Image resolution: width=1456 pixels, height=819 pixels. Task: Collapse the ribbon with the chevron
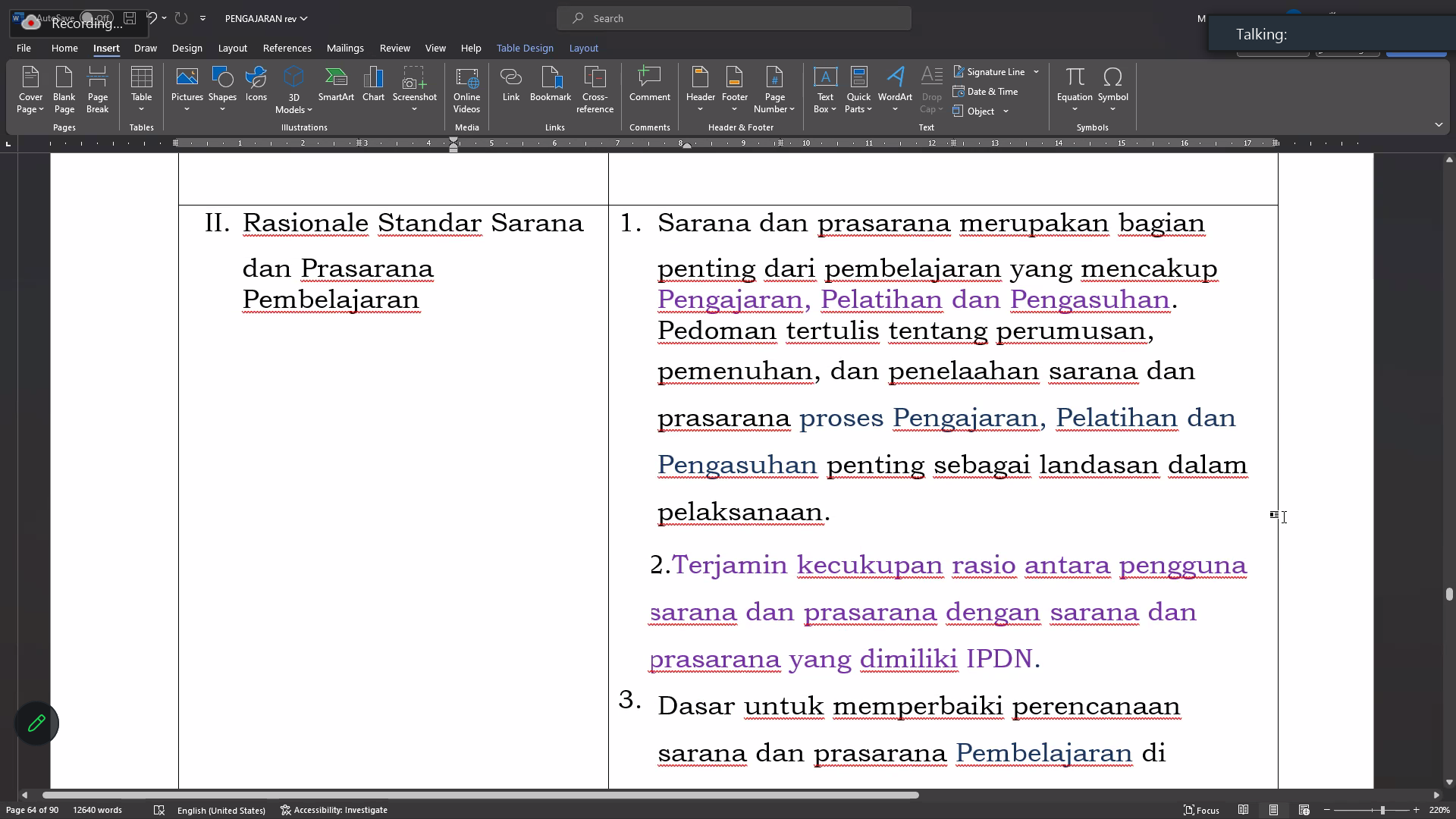pyautogui.click(x=1439, y=125)
